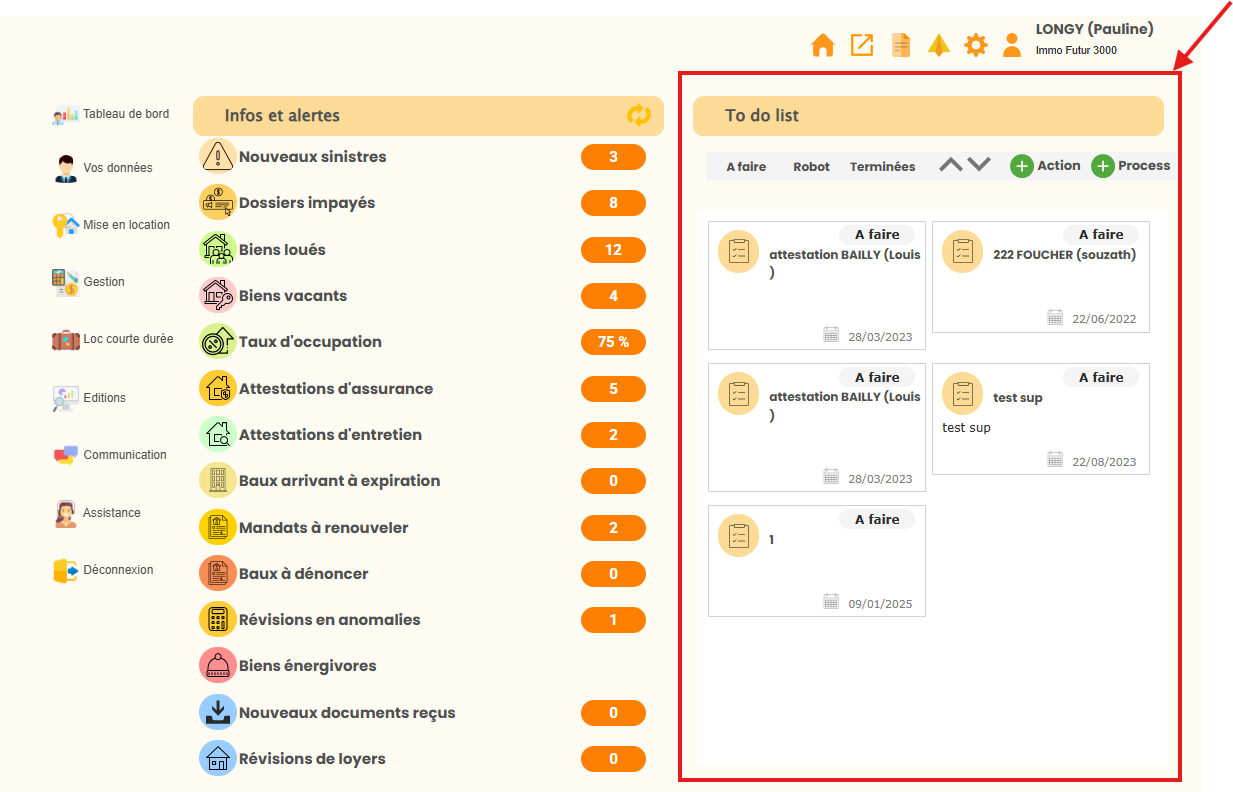
Task: Click the Biens énergivores icon
Action: click(x=218, y=666)
